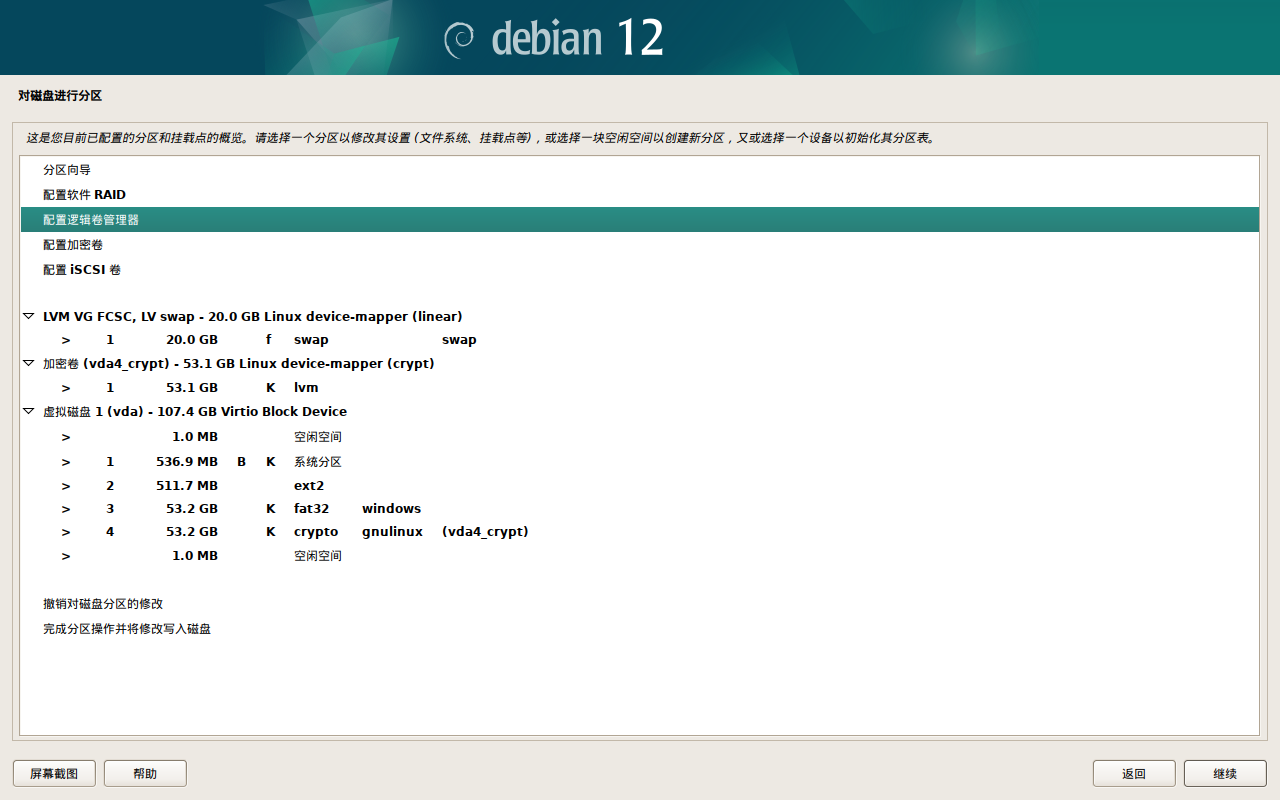Select the crypto gnulinux partition

639,532
